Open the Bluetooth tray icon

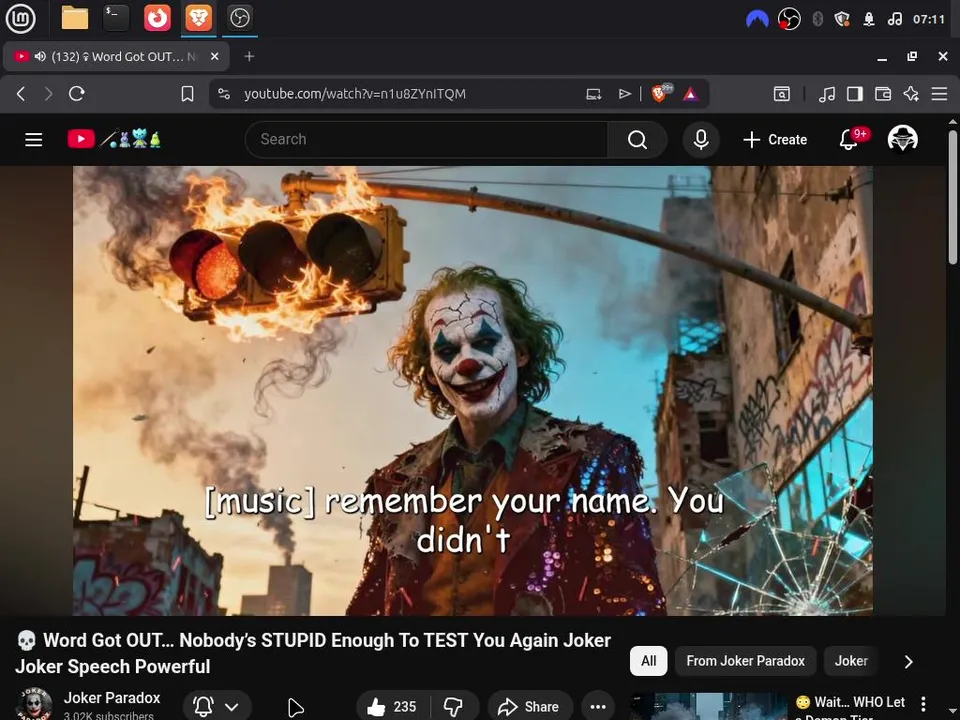tap(817, 19)
